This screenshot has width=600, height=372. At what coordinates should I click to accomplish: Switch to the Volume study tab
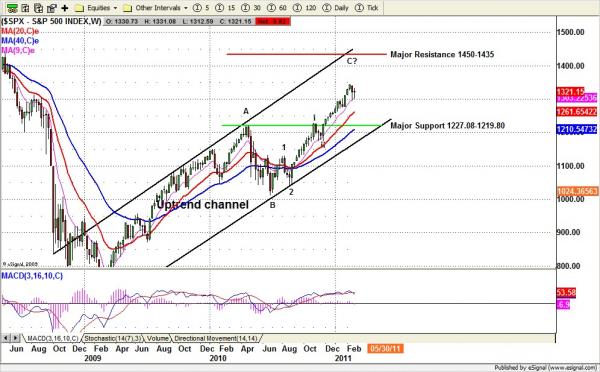click(x=158, y=338)
